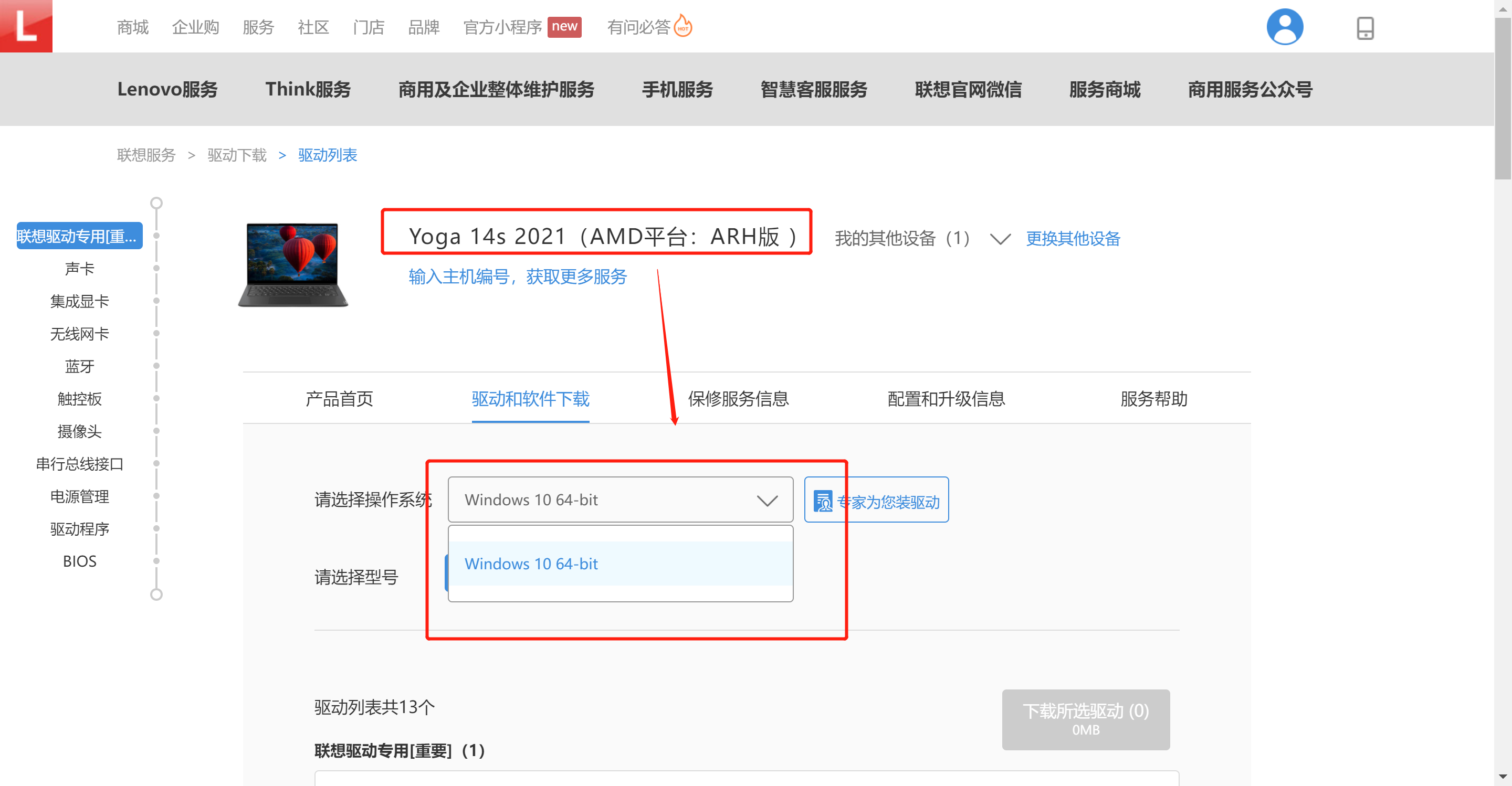This screenshot has height=786, width=1512.
Task: Jump to 摄像头 driver category
Action: (79, 431)
